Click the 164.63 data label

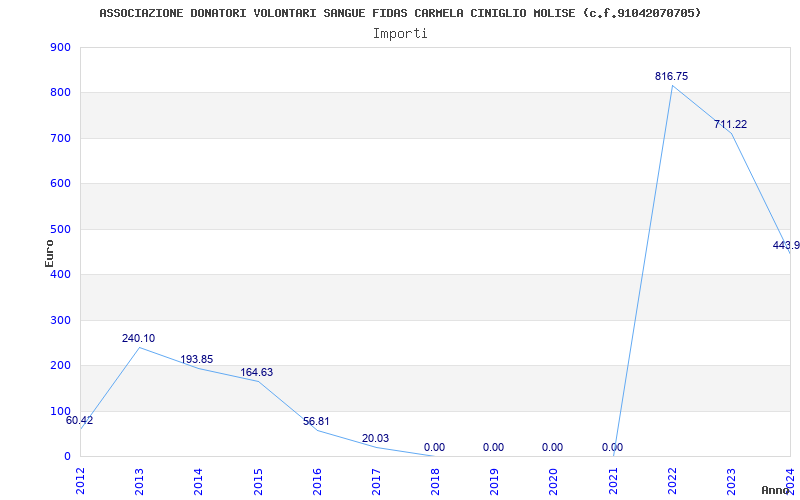pos(256,373)
